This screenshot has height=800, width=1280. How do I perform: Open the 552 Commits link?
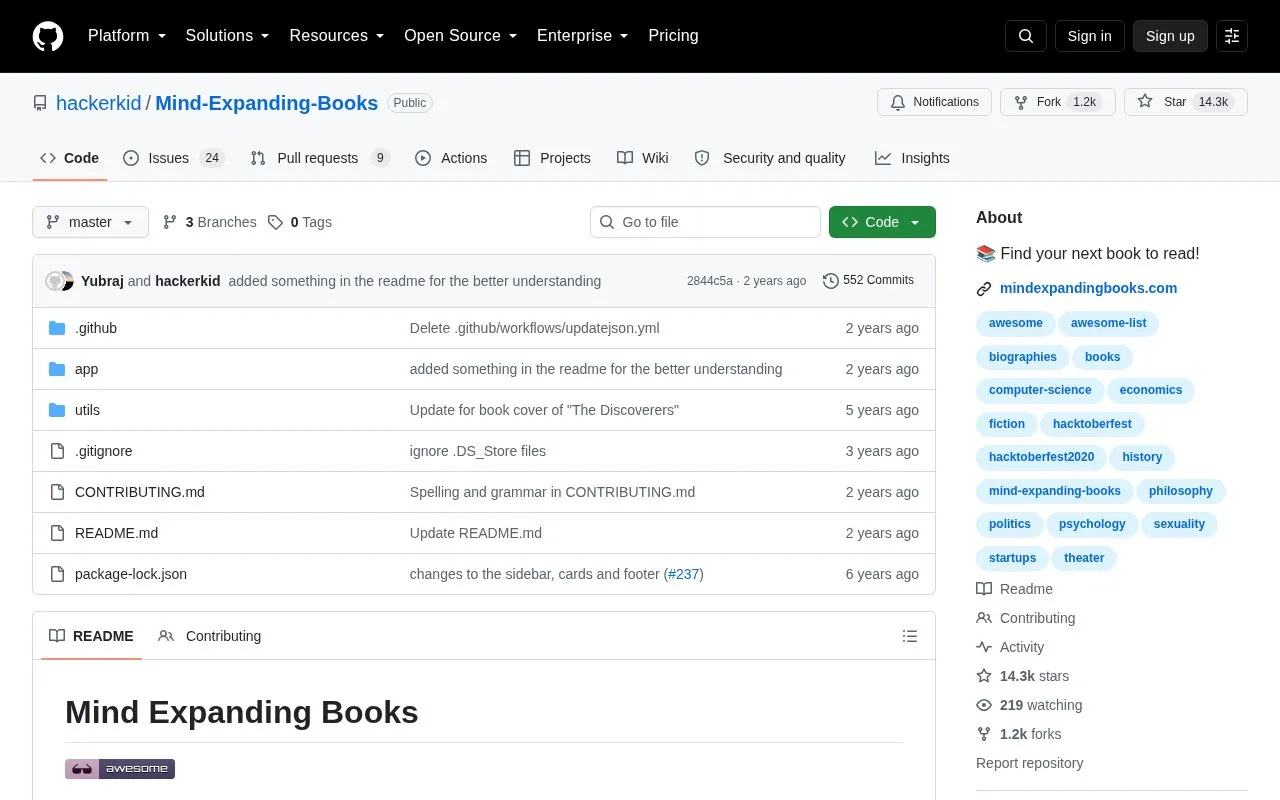868,281
